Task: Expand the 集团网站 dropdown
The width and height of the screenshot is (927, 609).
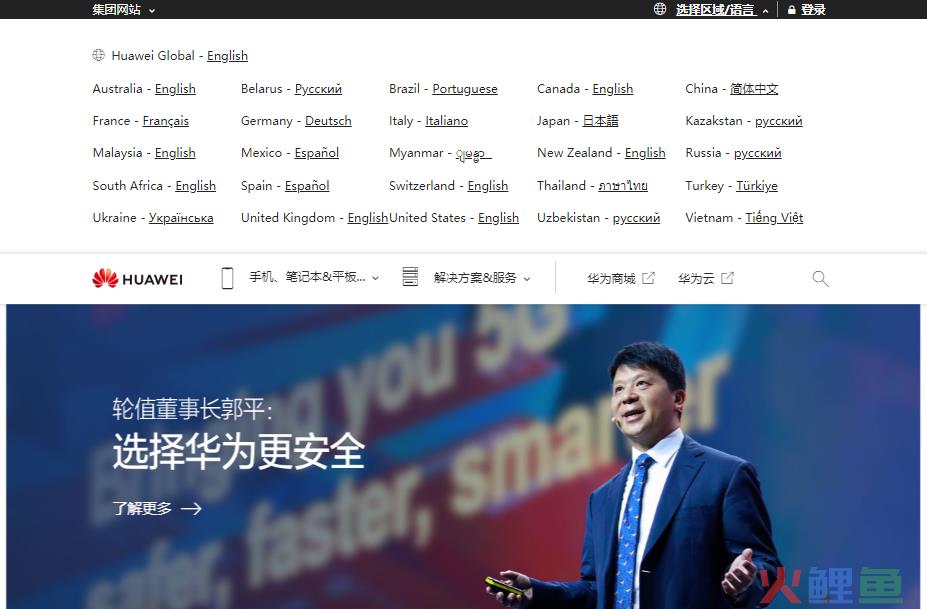Action: coord(124,9)
